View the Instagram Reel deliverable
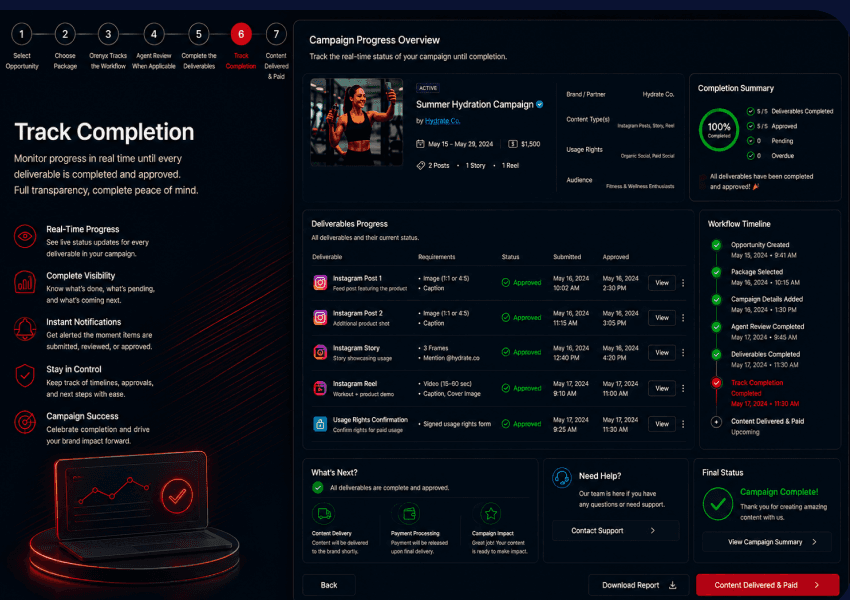Screen dimensions: 850x600 tap(662, 388)
